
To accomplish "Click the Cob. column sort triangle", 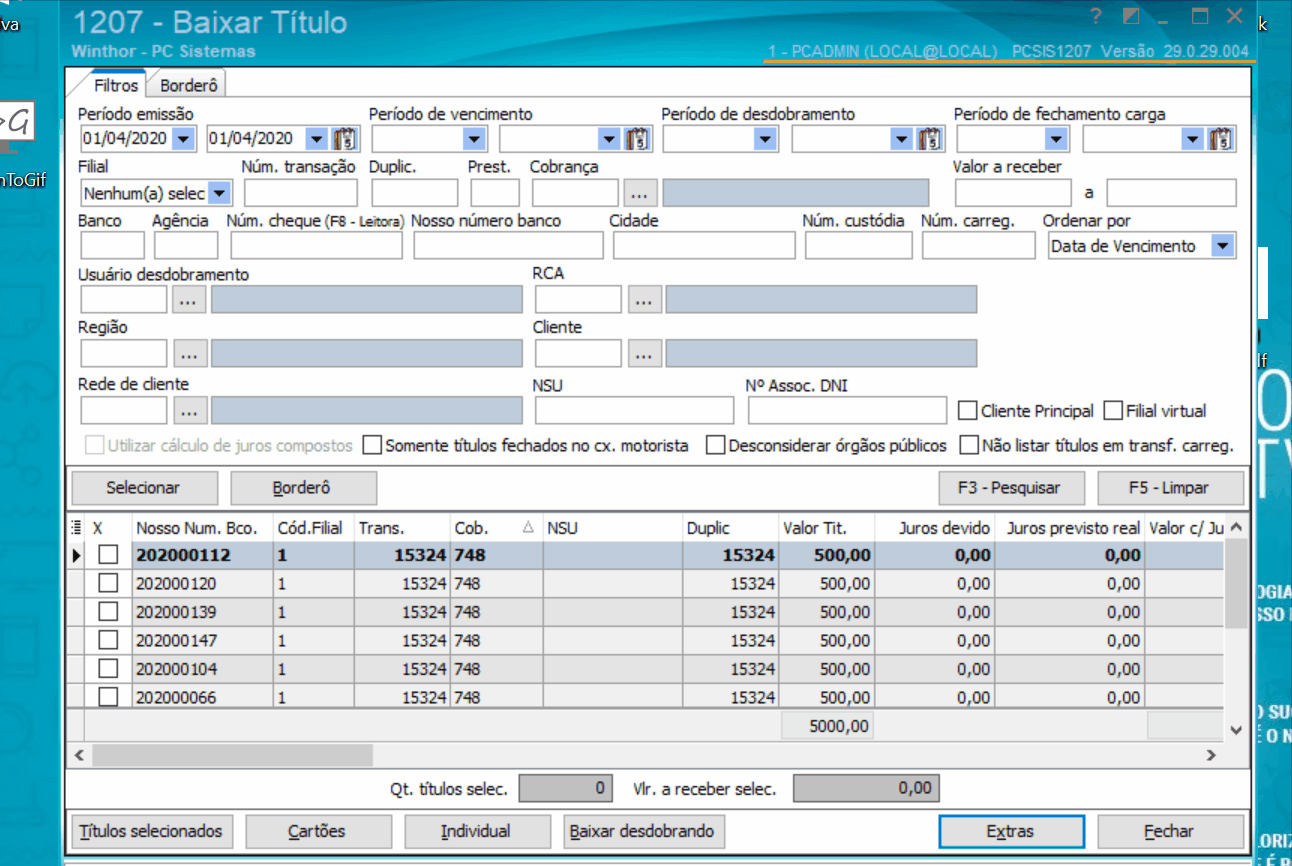I will (x=528, y=528).
